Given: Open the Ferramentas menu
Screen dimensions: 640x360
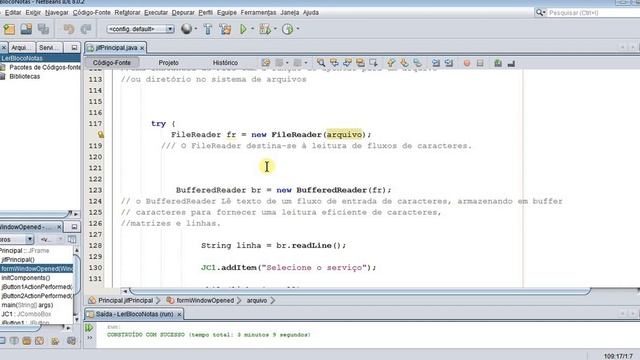Looking at the screenshot, I should tap(258, 13).
